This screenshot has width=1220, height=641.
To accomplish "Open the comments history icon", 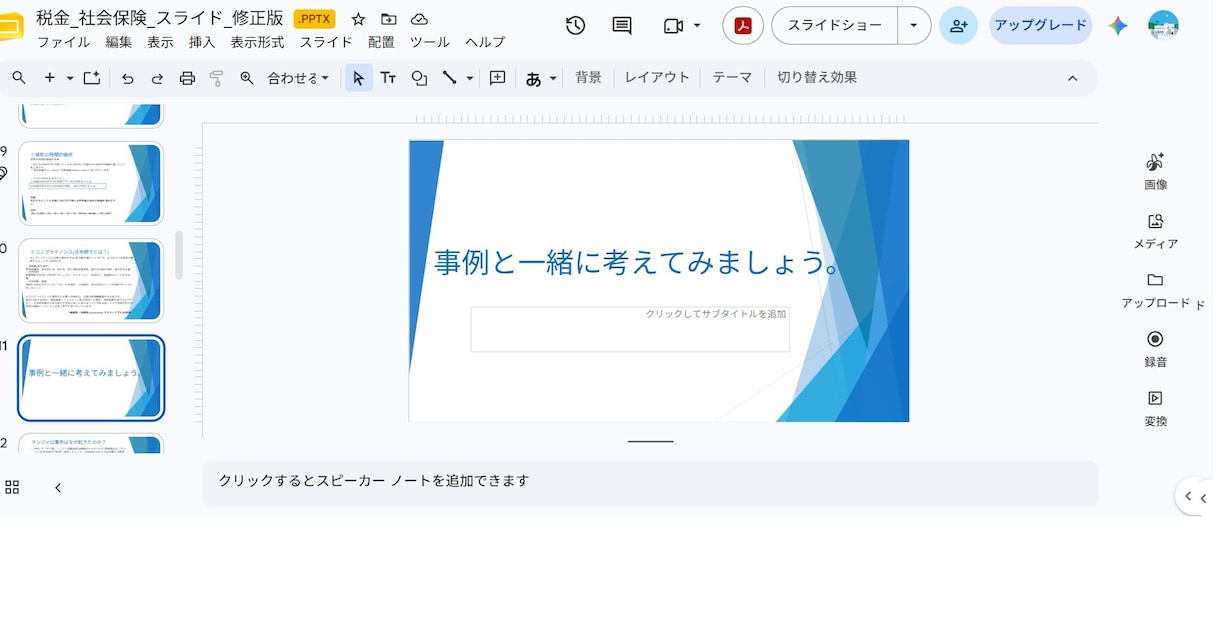I will click(x=622, y=26).
